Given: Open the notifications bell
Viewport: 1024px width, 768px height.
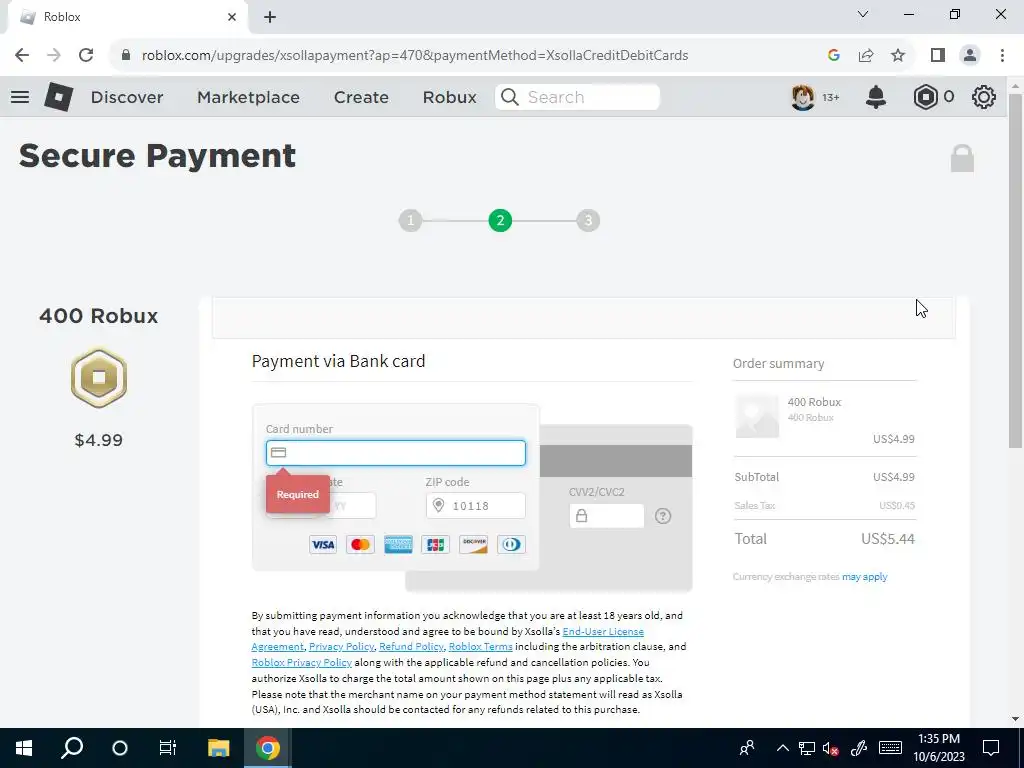Looking at the screenshot, I should coord(876,97).
